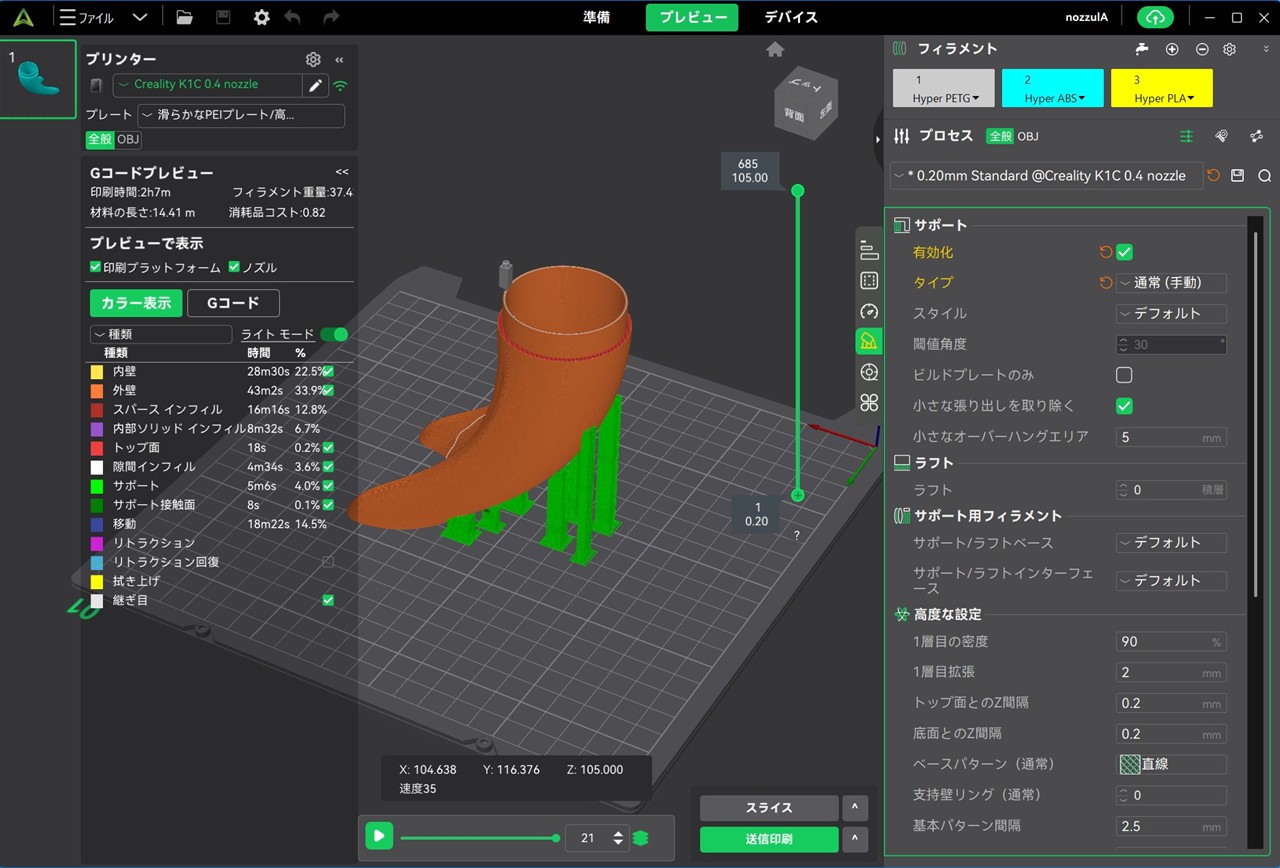Search process settings with magnifier icon
The width and height of the screenshot is (1280, 868).
tap(1264, 176)
